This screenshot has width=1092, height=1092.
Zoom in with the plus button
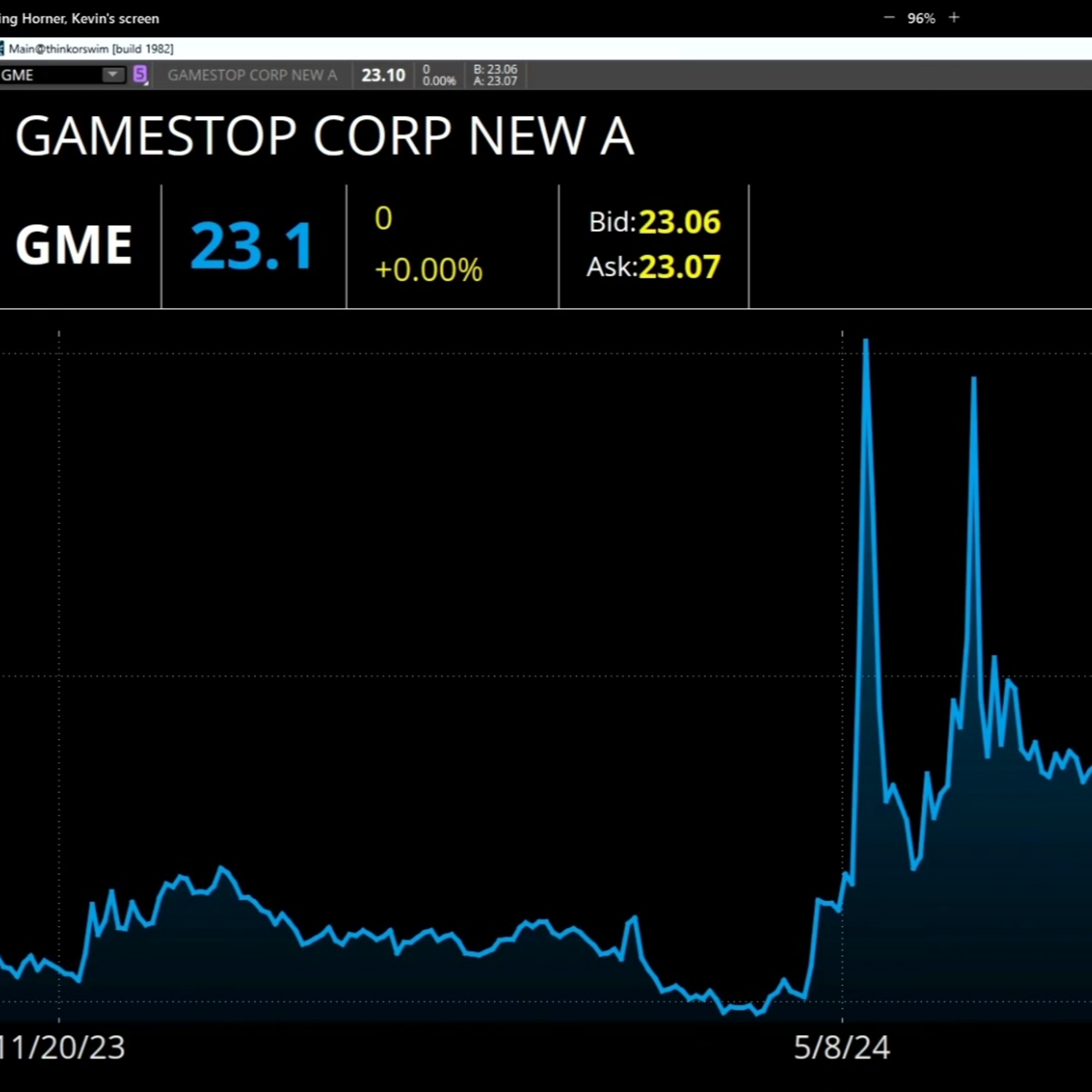(x=954, y=18)
